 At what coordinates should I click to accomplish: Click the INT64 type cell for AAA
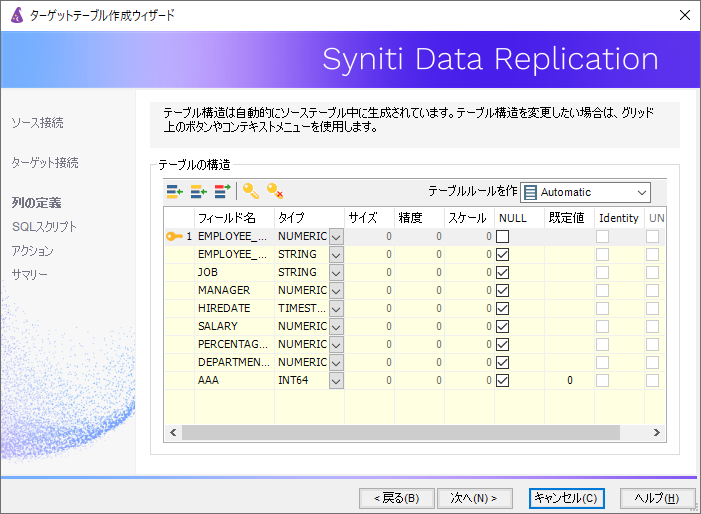pyautogui.click(x=302, y=380)
